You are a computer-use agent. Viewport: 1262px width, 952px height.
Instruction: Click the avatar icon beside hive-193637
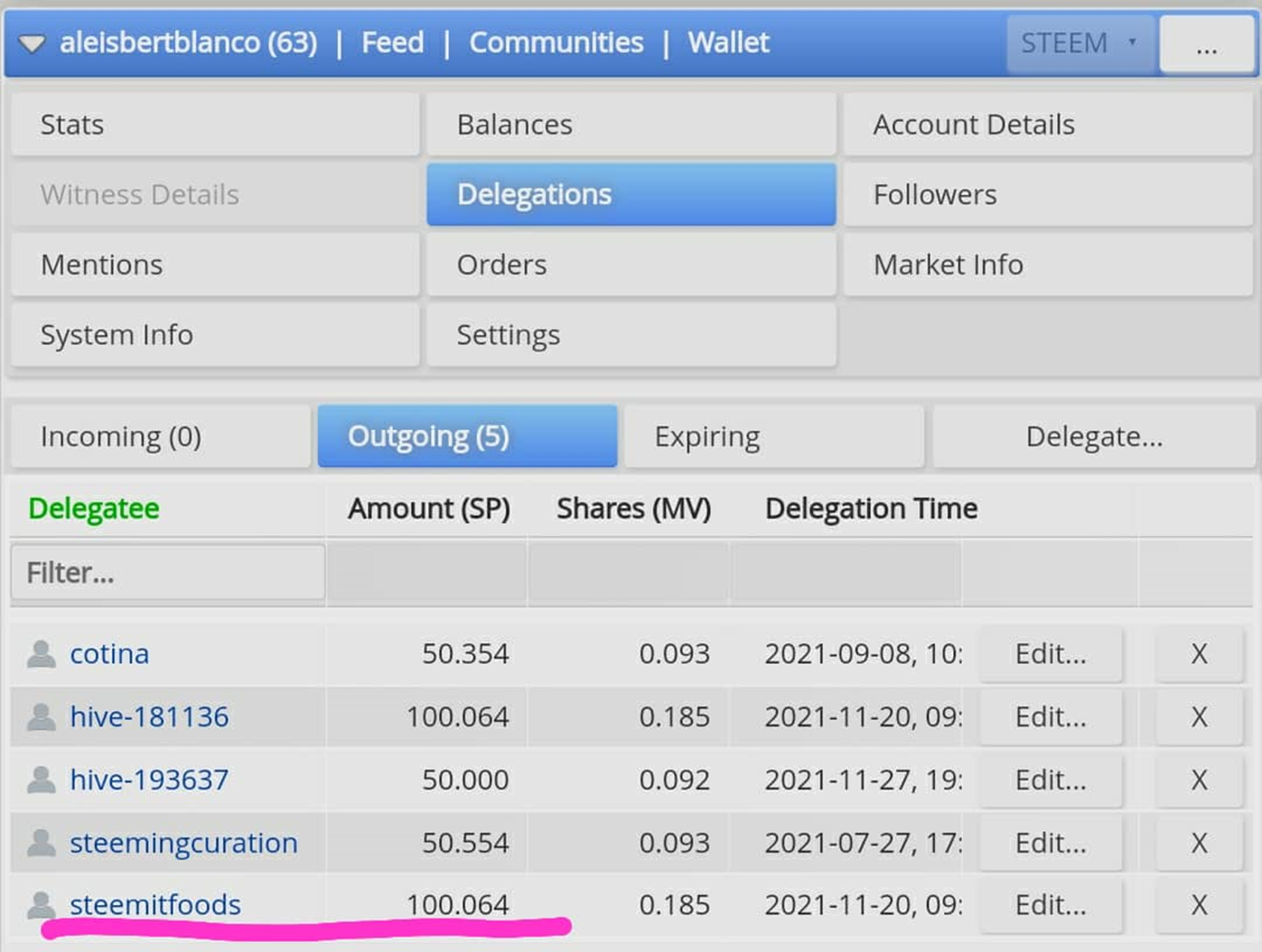pos(41,780)
